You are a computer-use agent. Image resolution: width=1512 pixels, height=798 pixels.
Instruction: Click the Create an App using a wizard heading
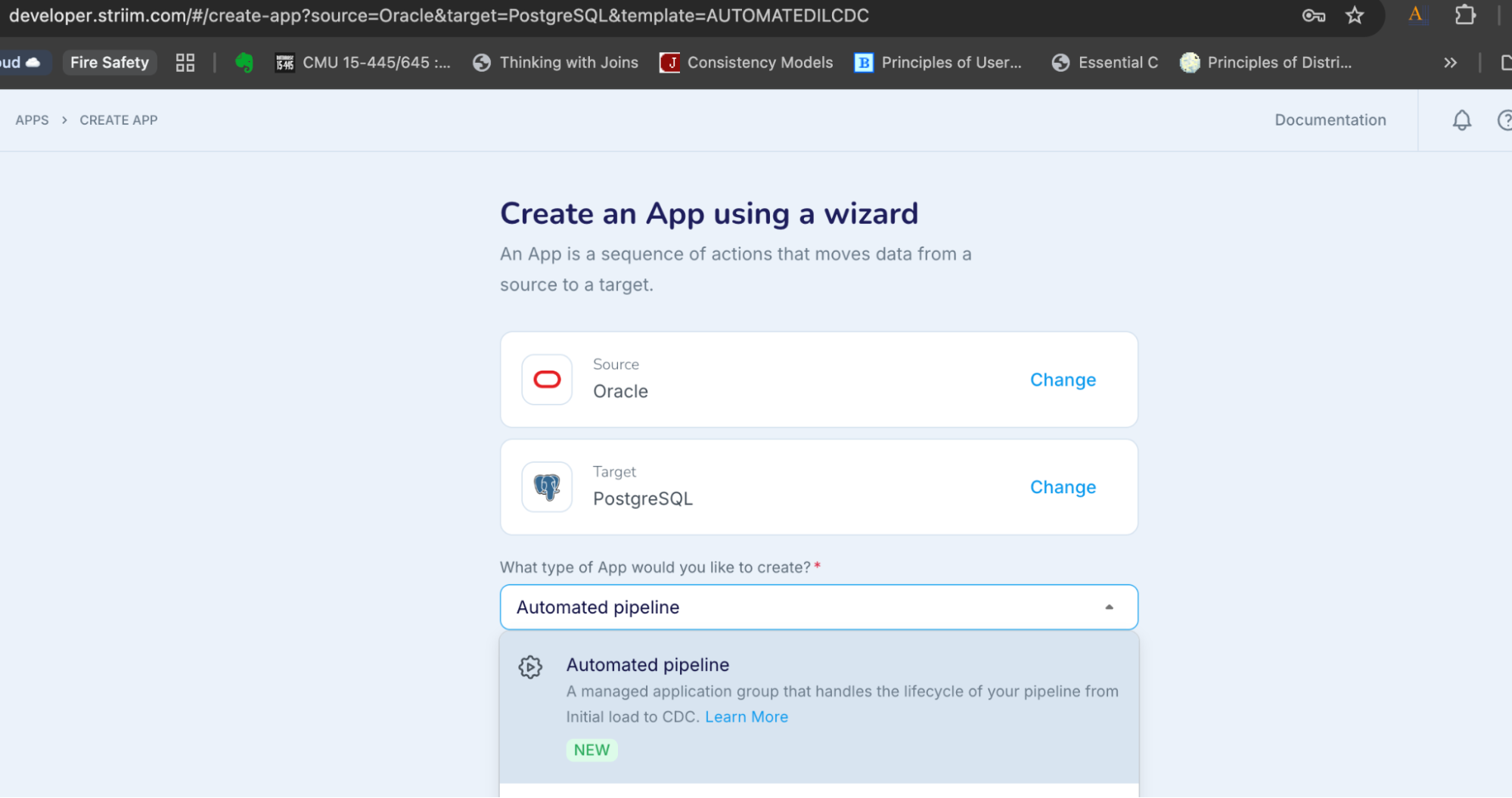pos(709,214)
